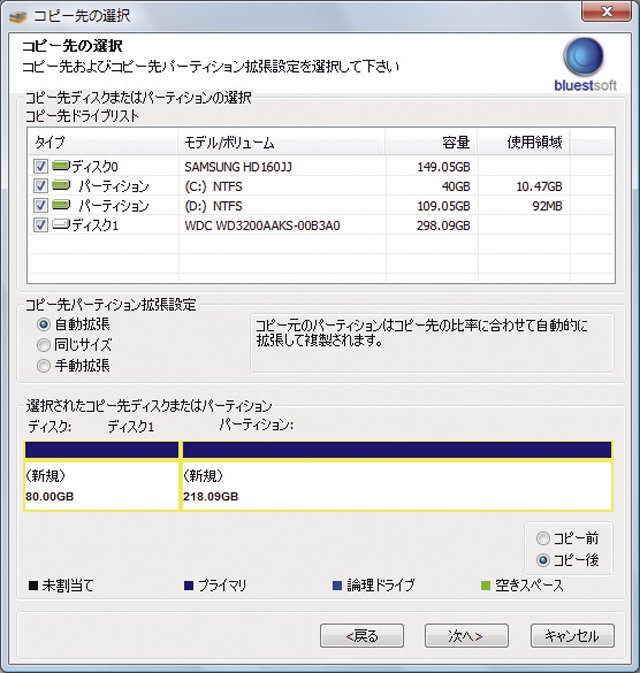Click the (C:) NTFS volume text

(213, 186)
